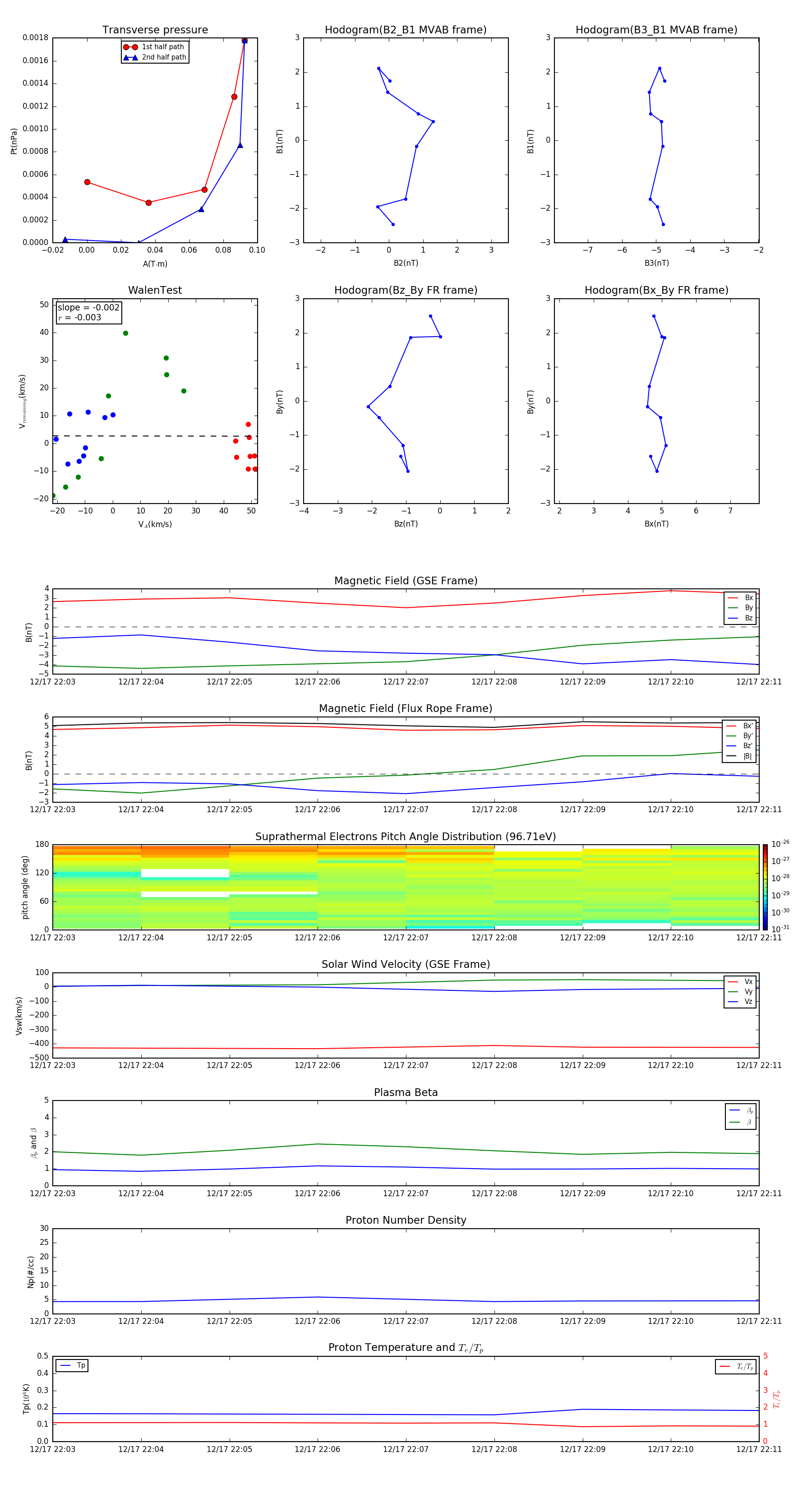Click the "B2(nT)" x-axis label
This screenshot has height=1489, width=812.
point(406,263)
